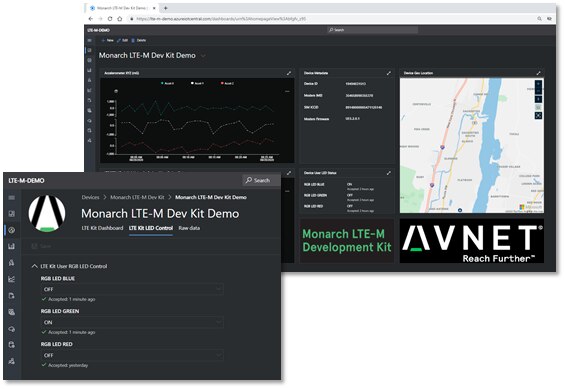Go back using browser back arrow
Screen dimensions: 565x389
pos(91,19)
